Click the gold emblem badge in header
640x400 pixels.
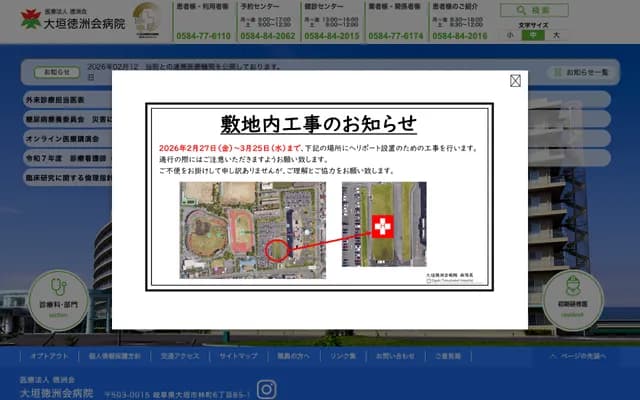click(149, 20)
